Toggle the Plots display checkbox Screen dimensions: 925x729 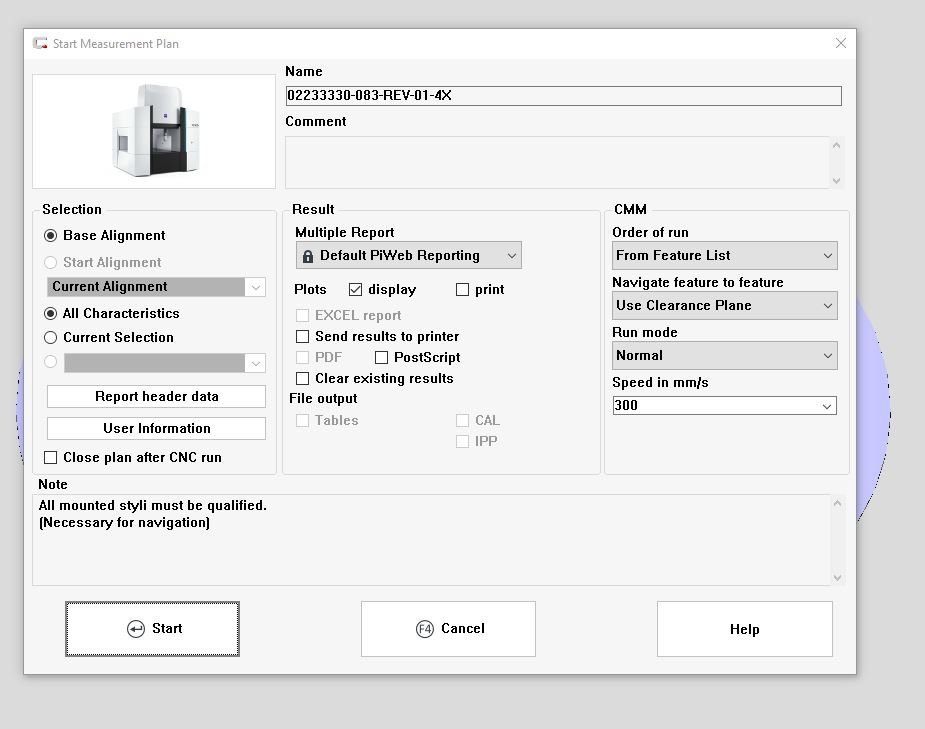point(355,290)
